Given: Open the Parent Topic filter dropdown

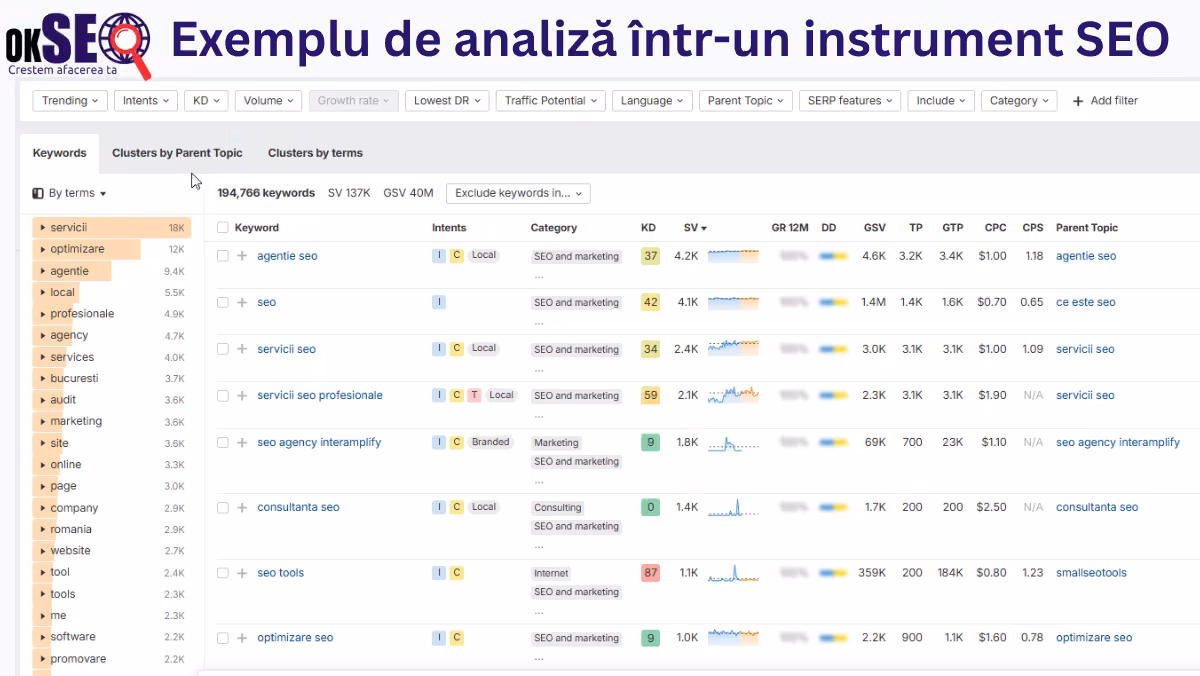Looking at the screenshot, I should [x=746, y=101].
